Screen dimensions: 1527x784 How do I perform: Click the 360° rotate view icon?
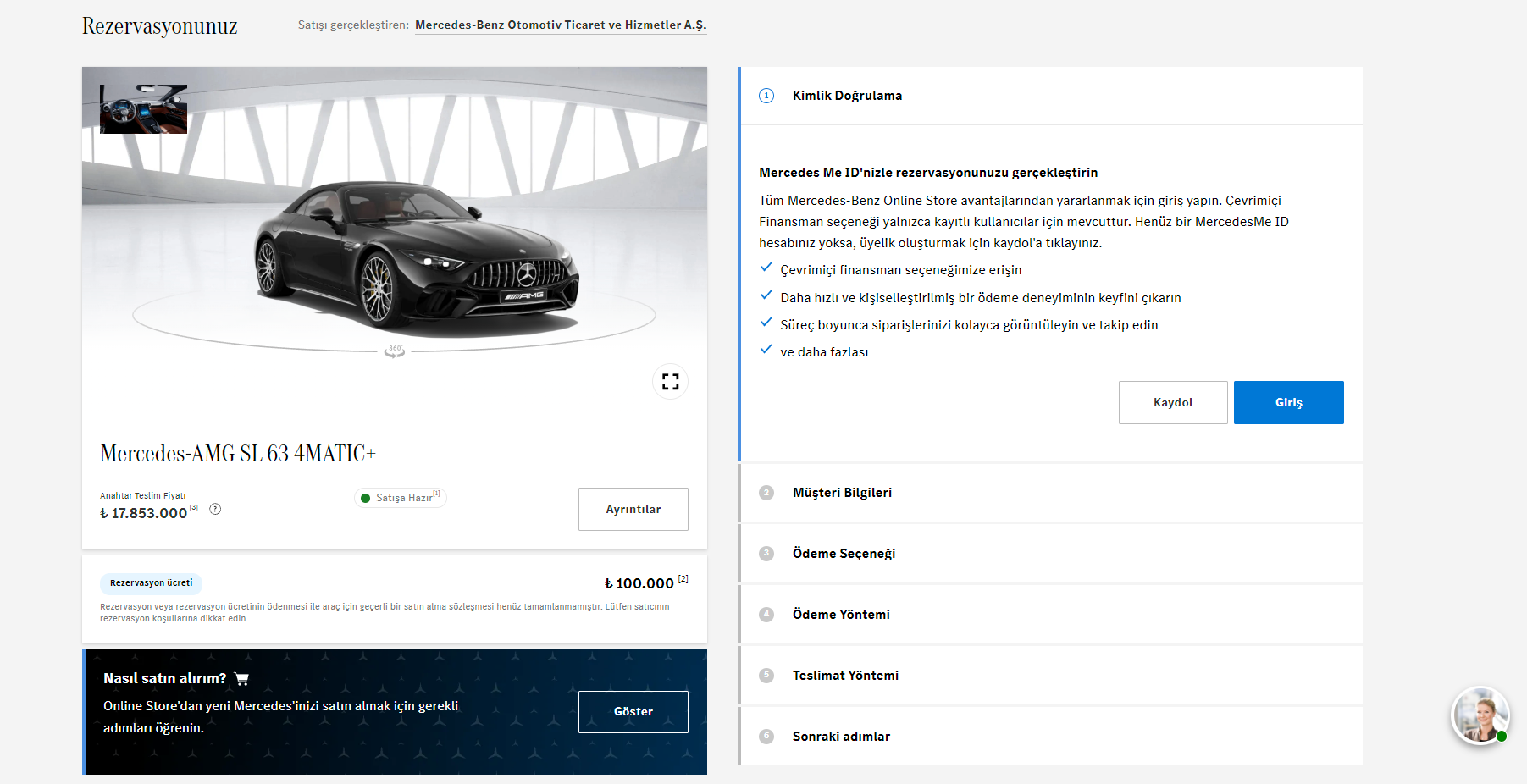(395, 351)
